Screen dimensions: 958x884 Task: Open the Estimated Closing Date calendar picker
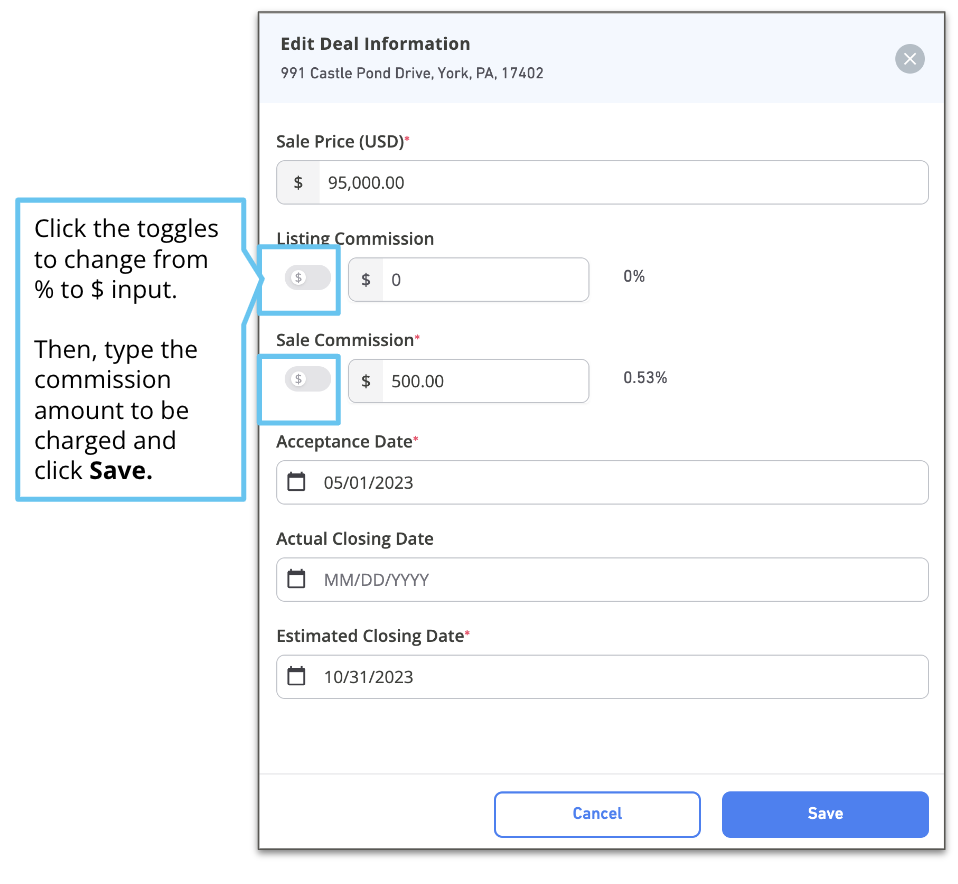click(296, 677)
